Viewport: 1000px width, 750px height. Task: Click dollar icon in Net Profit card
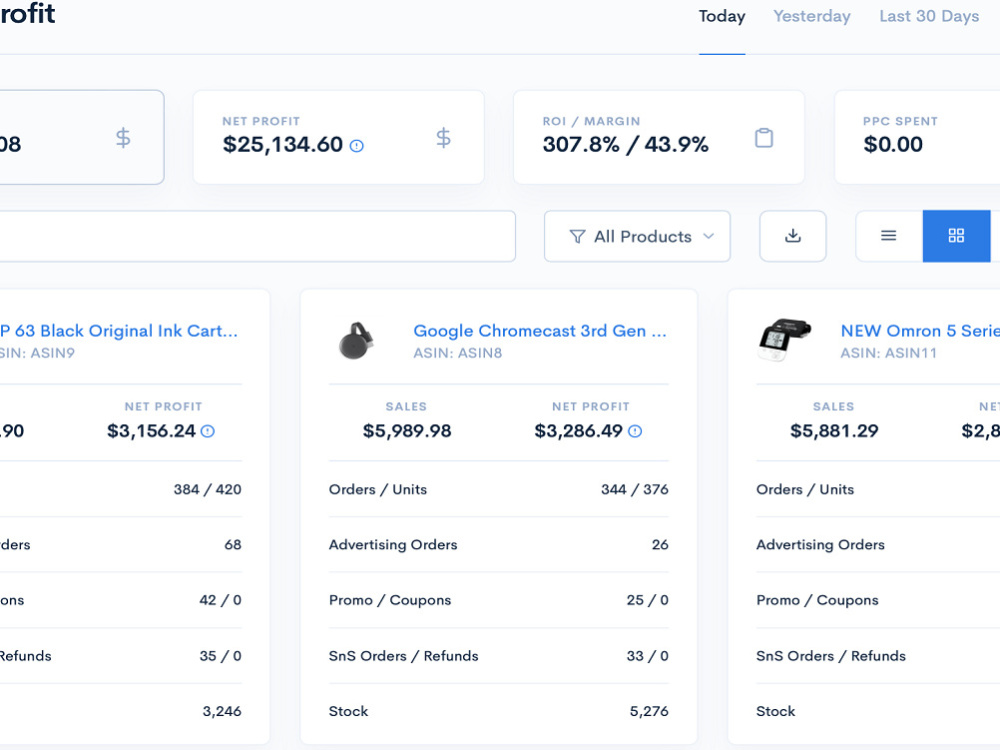[x=443, y=138]
